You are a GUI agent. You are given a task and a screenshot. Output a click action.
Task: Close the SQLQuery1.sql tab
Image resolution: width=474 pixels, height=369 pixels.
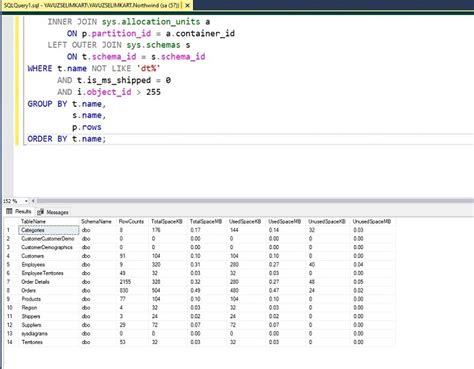point(188,5)
